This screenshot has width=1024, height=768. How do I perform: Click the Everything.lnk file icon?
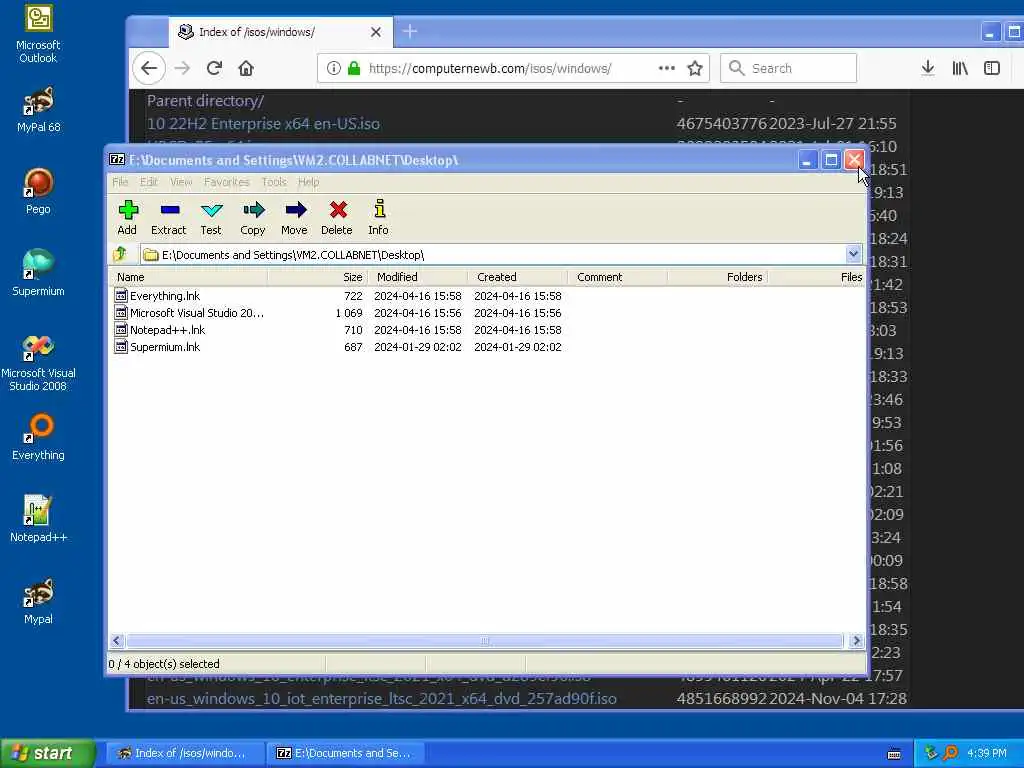coord(121,295)
